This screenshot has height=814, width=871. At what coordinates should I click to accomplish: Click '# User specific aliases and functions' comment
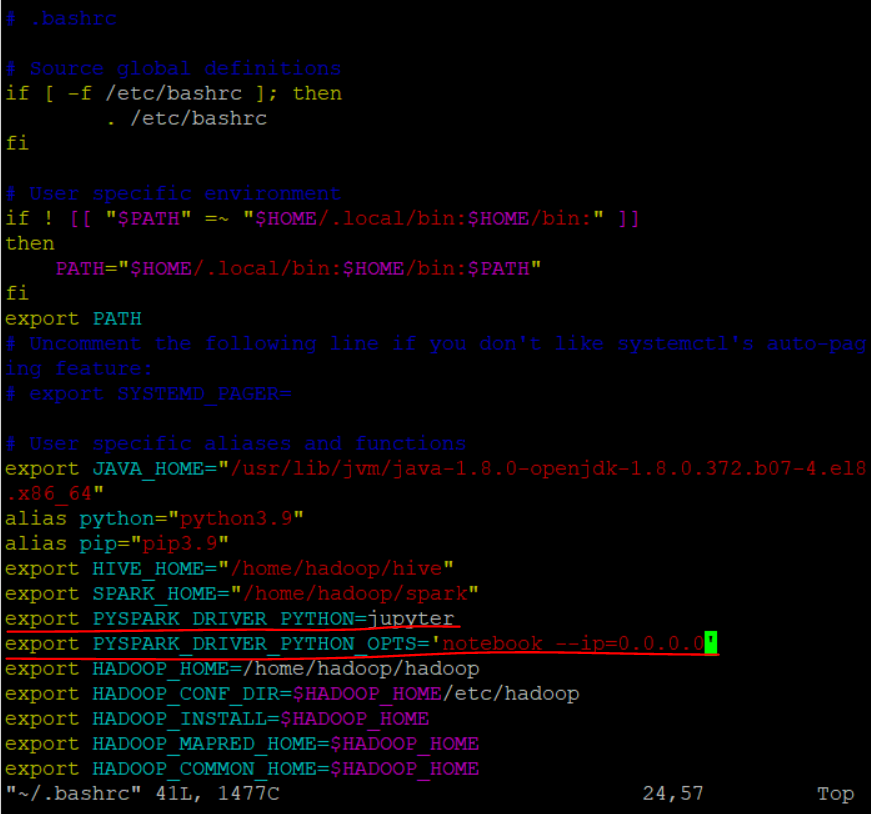[236, 444]
